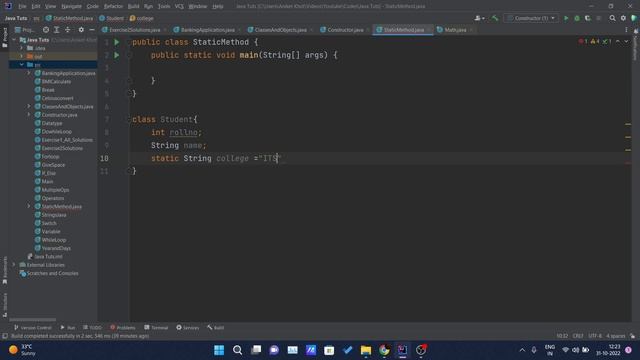640x360 pixels.
Task: Open IntelliJ IDEA in Windows taskbar
Action: (x=402, y=350)
